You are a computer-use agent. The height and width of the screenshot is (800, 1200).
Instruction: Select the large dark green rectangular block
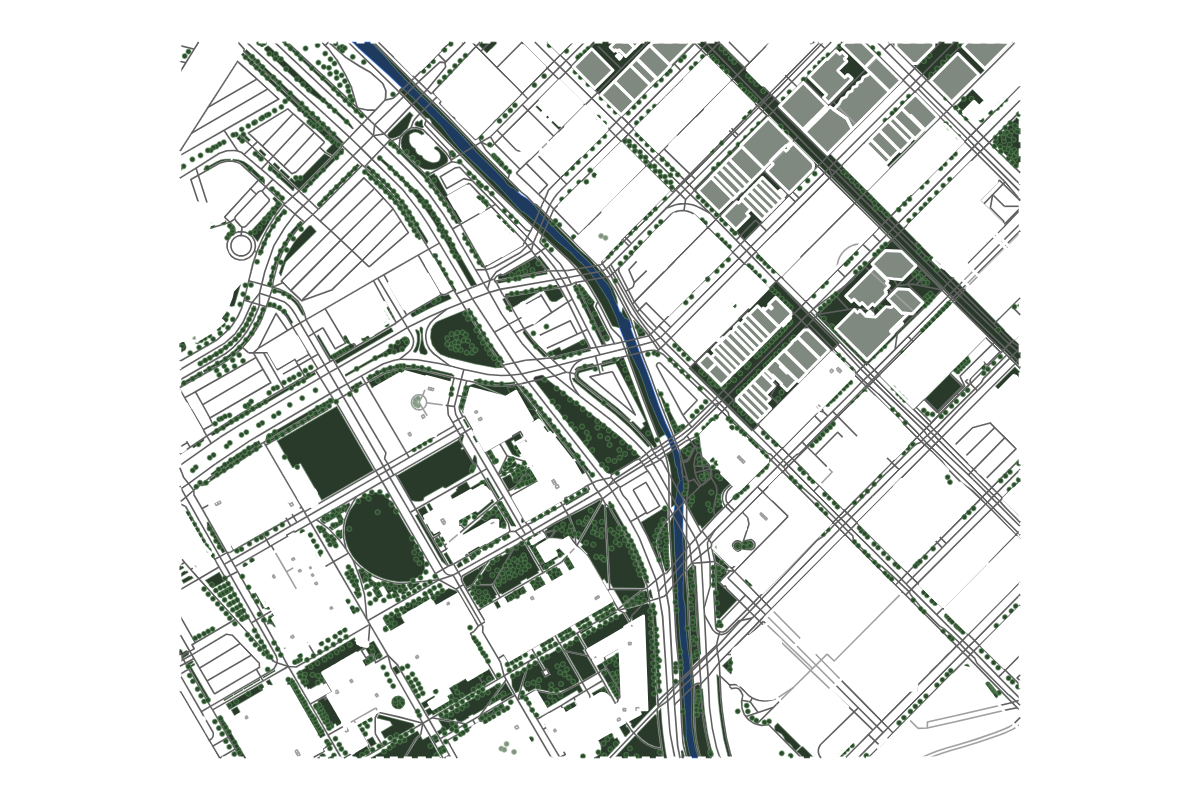point(324,453)
